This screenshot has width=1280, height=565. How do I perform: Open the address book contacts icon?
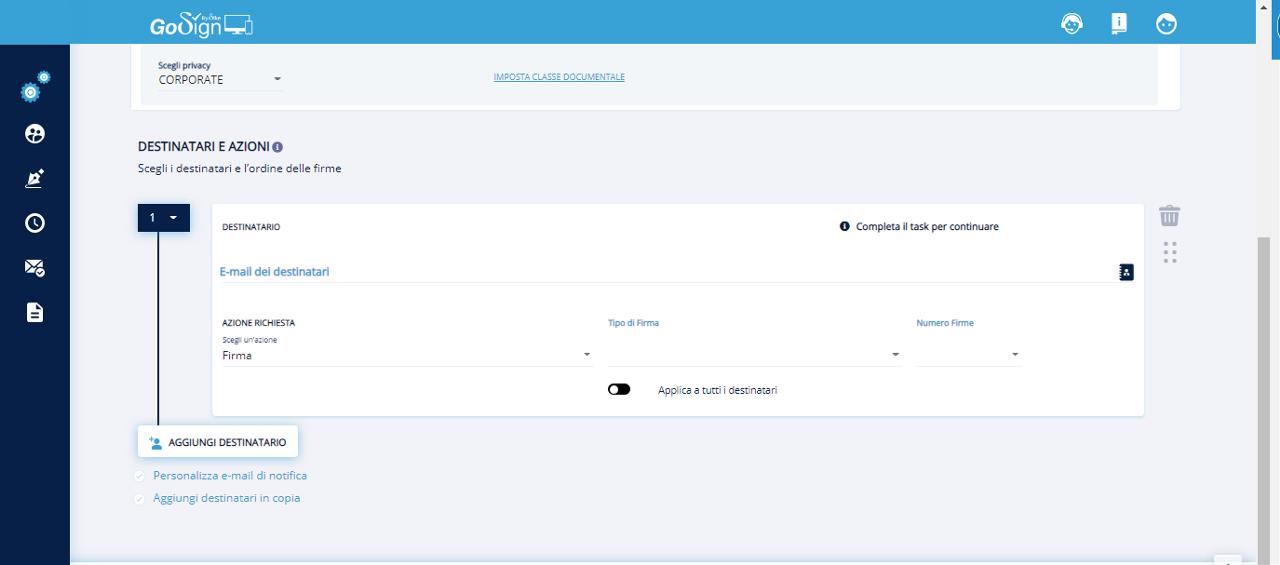[x=1126, y=272]
